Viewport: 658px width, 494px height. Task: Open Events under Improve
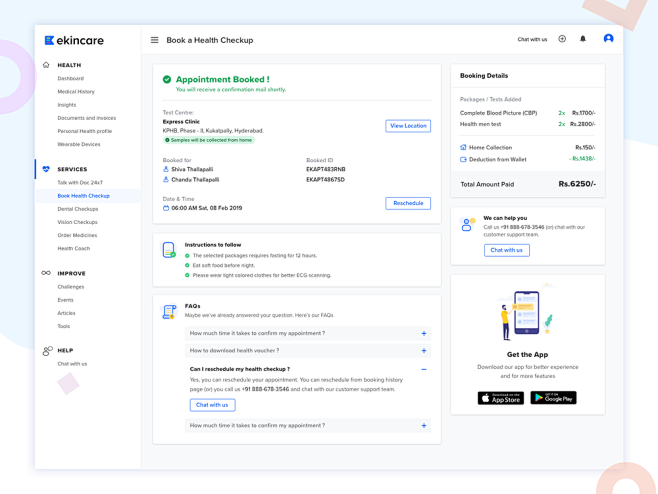coord(65,300)
